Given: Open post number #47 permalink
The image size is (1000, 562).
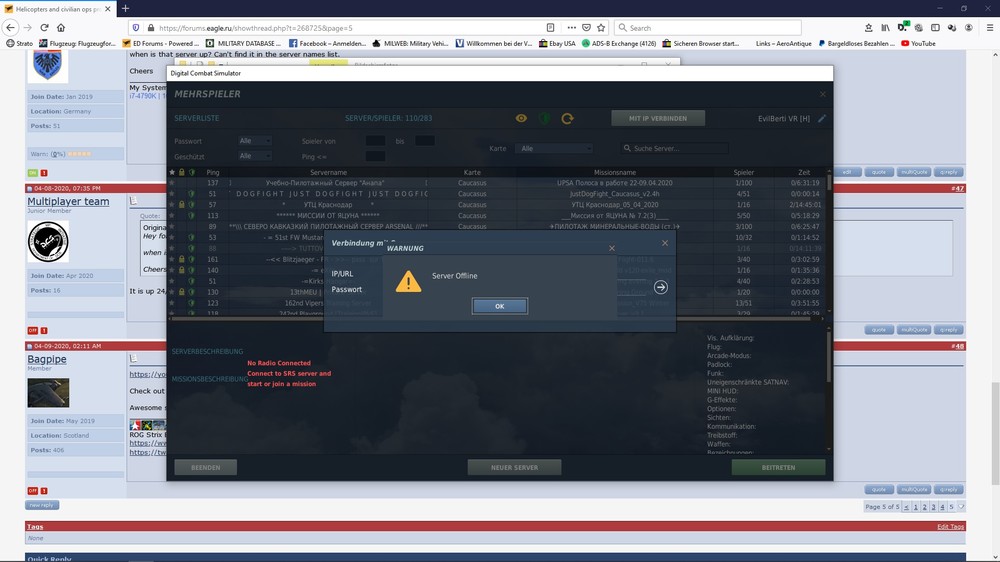Looking at the screenshot, I should [x=958, y=188].
